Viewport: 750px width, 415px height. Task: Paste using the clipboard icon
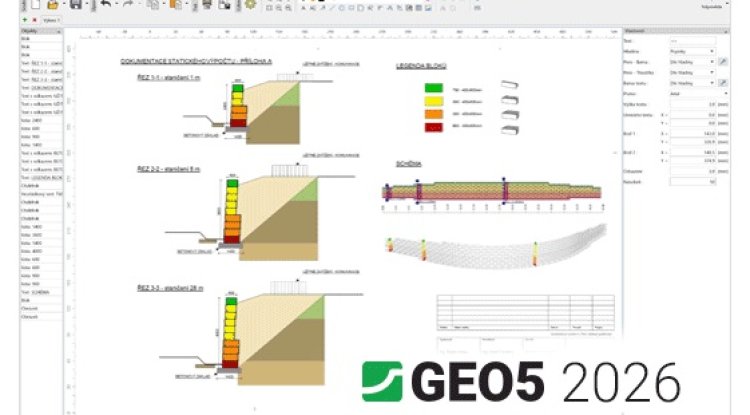[x=176, y=5]
